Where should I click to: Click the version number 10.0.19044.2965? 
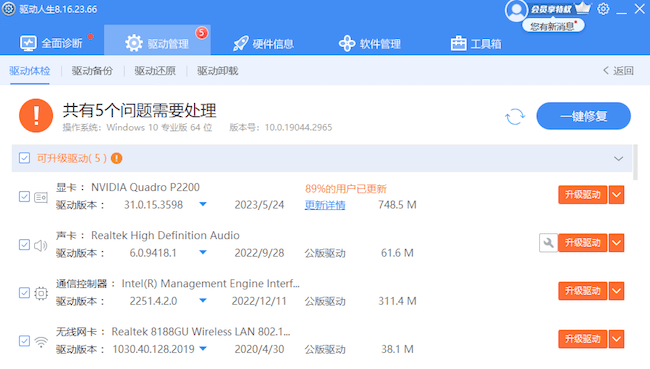coord(298,128)
